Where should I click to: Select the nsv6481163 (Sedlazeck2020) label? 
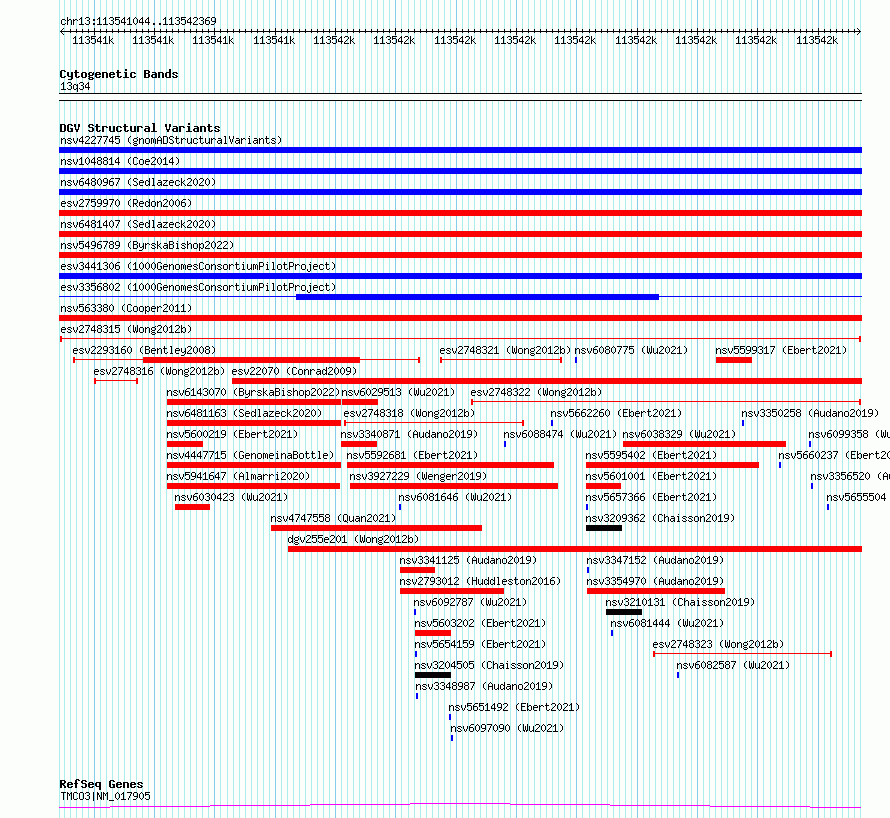(x=244, y=413)
